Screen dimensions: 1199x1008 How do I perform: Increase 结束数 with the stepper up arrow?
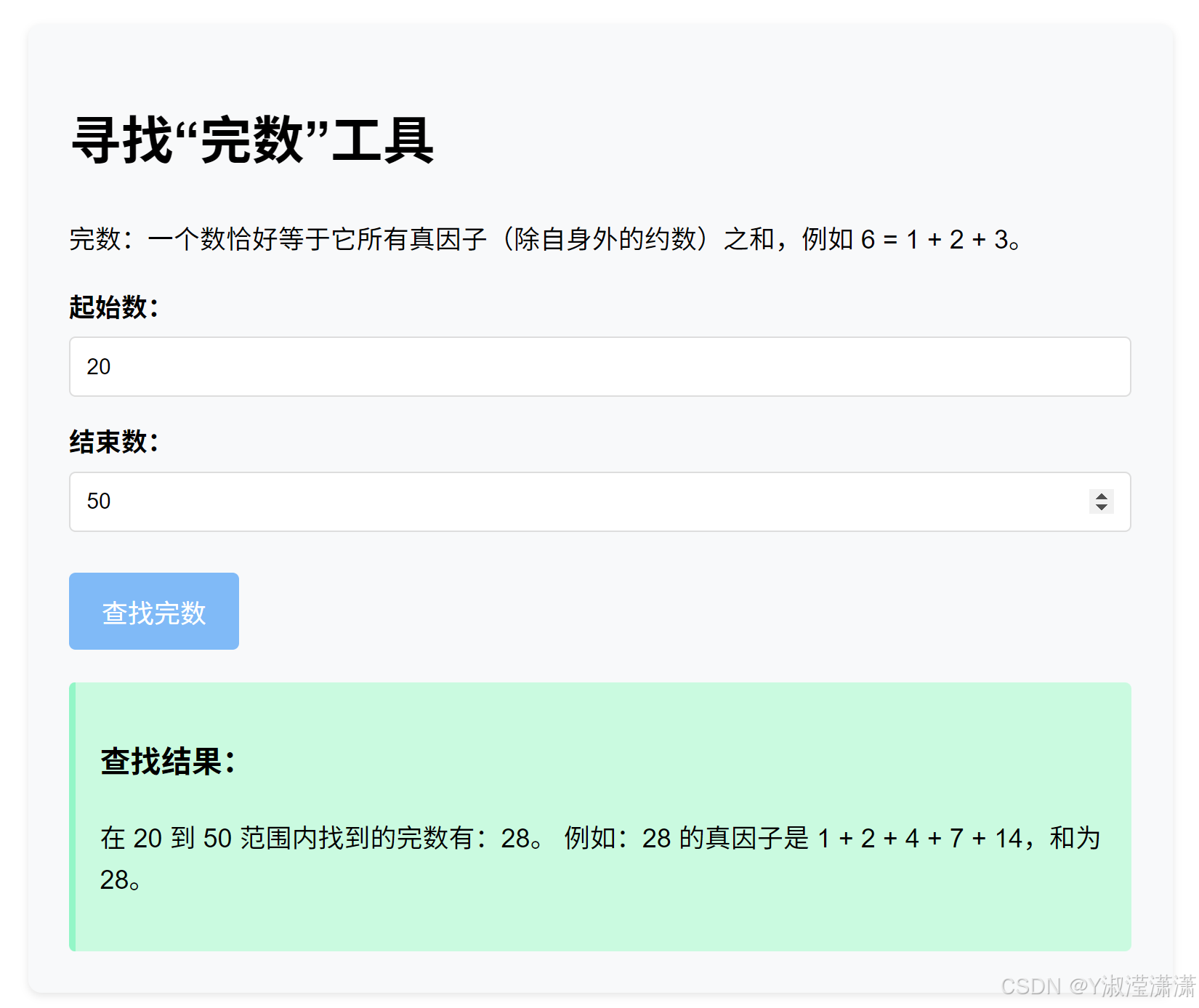1101,496
